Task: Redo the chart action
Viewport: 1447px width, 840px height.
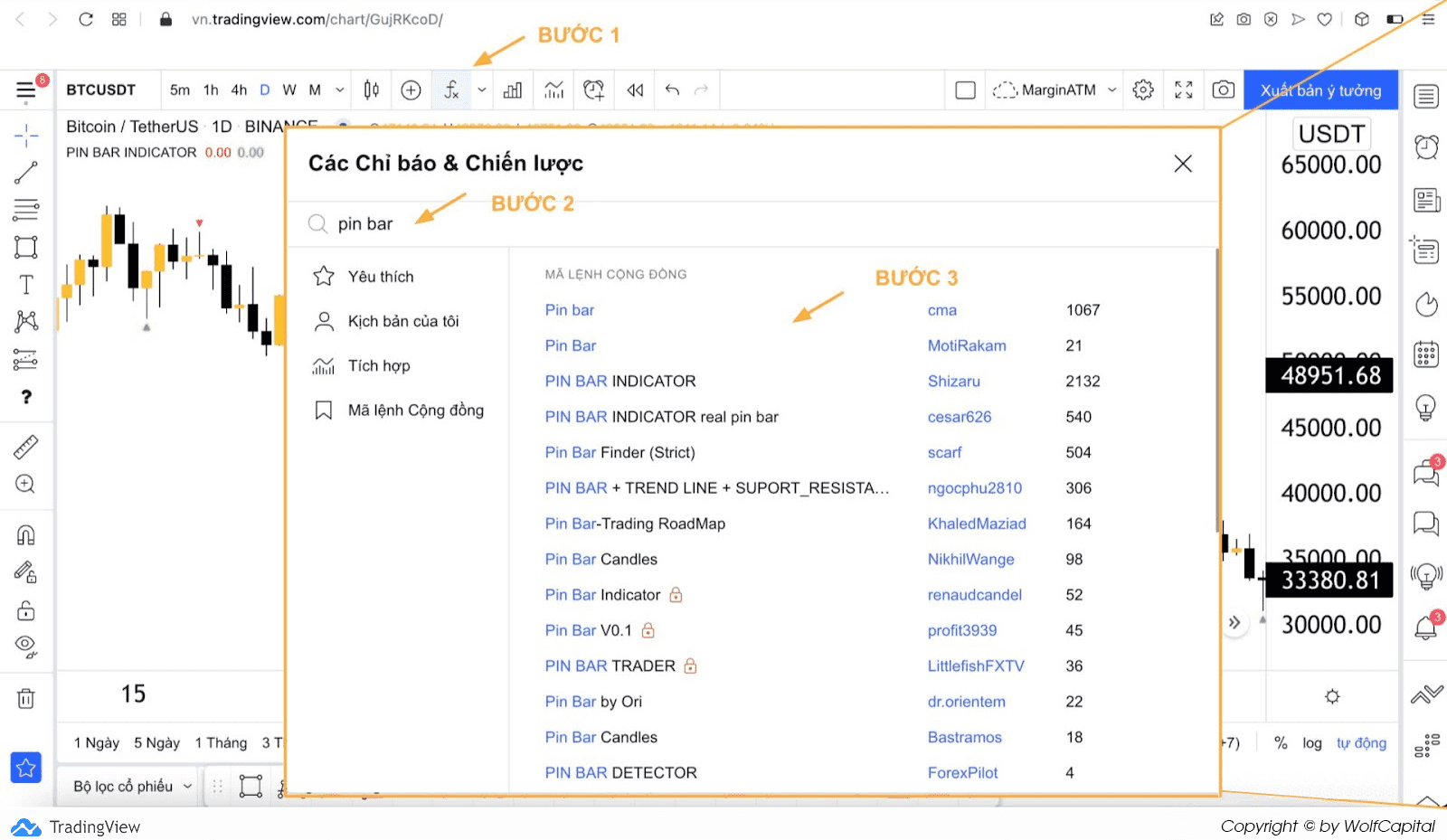Action: (x=701, y=90)
